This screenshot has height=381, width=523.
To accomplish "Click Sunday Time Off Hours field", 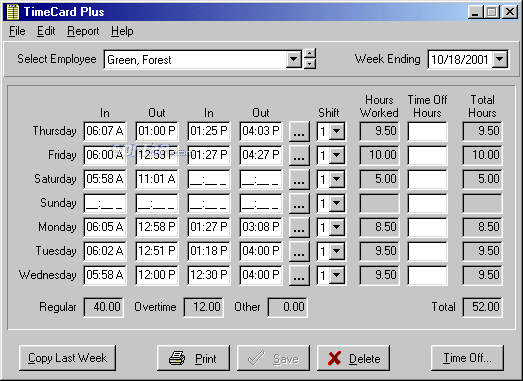I will click(x=427, y=203).
